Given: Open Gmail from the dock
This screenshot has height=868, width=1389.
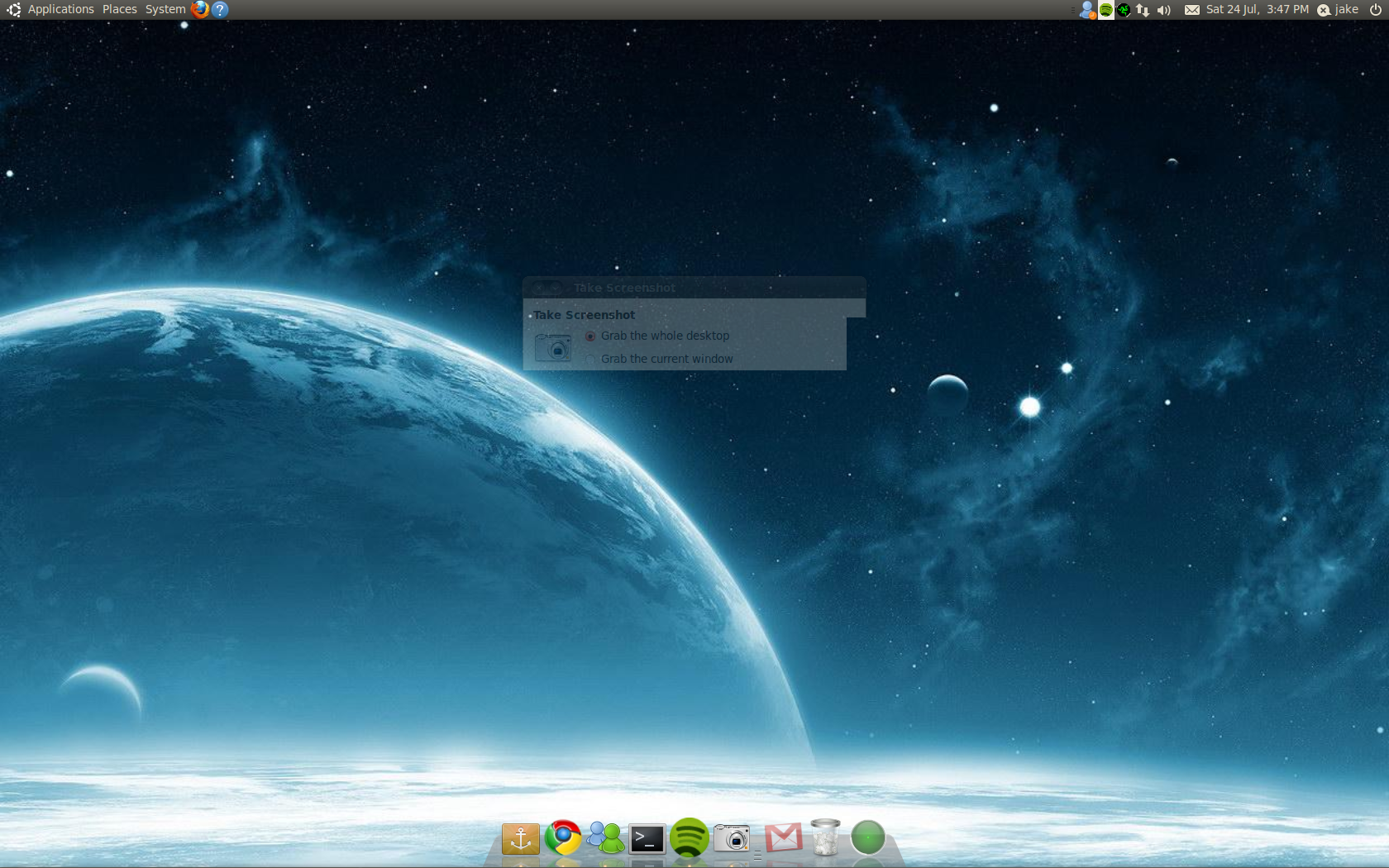Looking at the screenshot, I should click(783, 837).
